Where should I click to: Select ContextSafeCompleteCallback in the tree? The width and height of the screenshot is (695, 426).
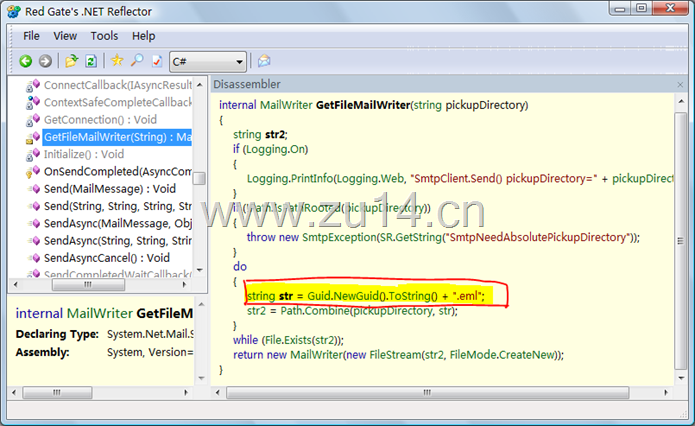pyautogui.click(x=117, y=102)
